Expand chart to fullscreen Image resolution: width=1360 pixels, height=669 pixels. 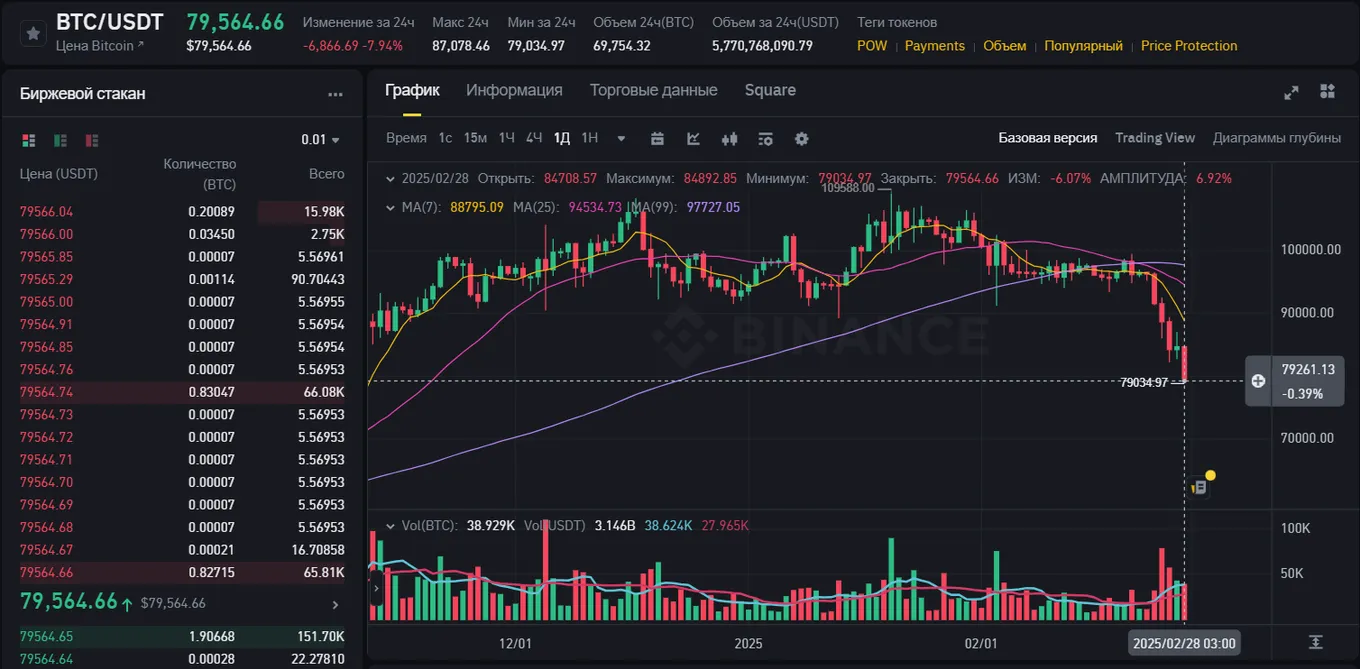[x=1291, y=92]
